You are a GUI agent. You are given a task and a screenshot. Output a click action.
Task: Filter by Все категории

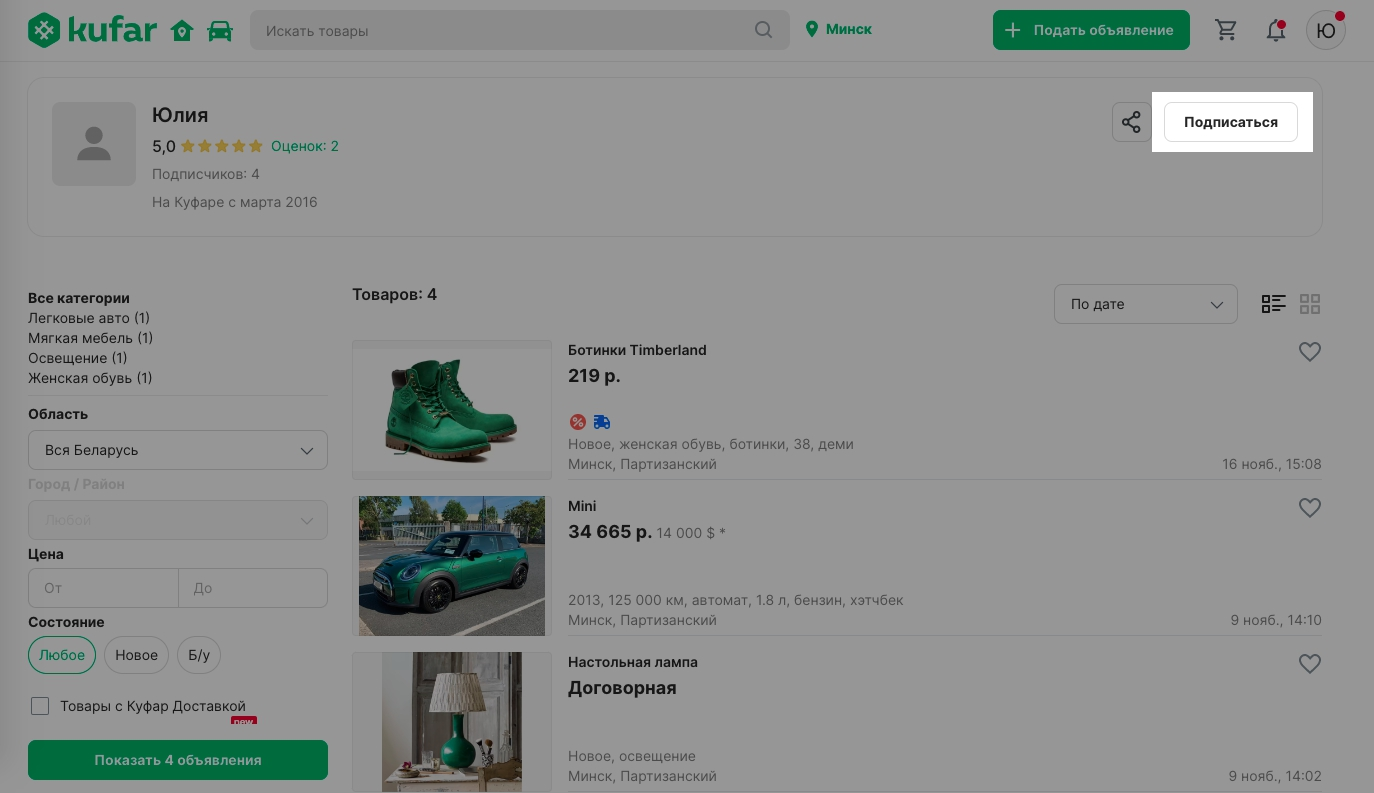pyautogui.click(x=79, y=298)
